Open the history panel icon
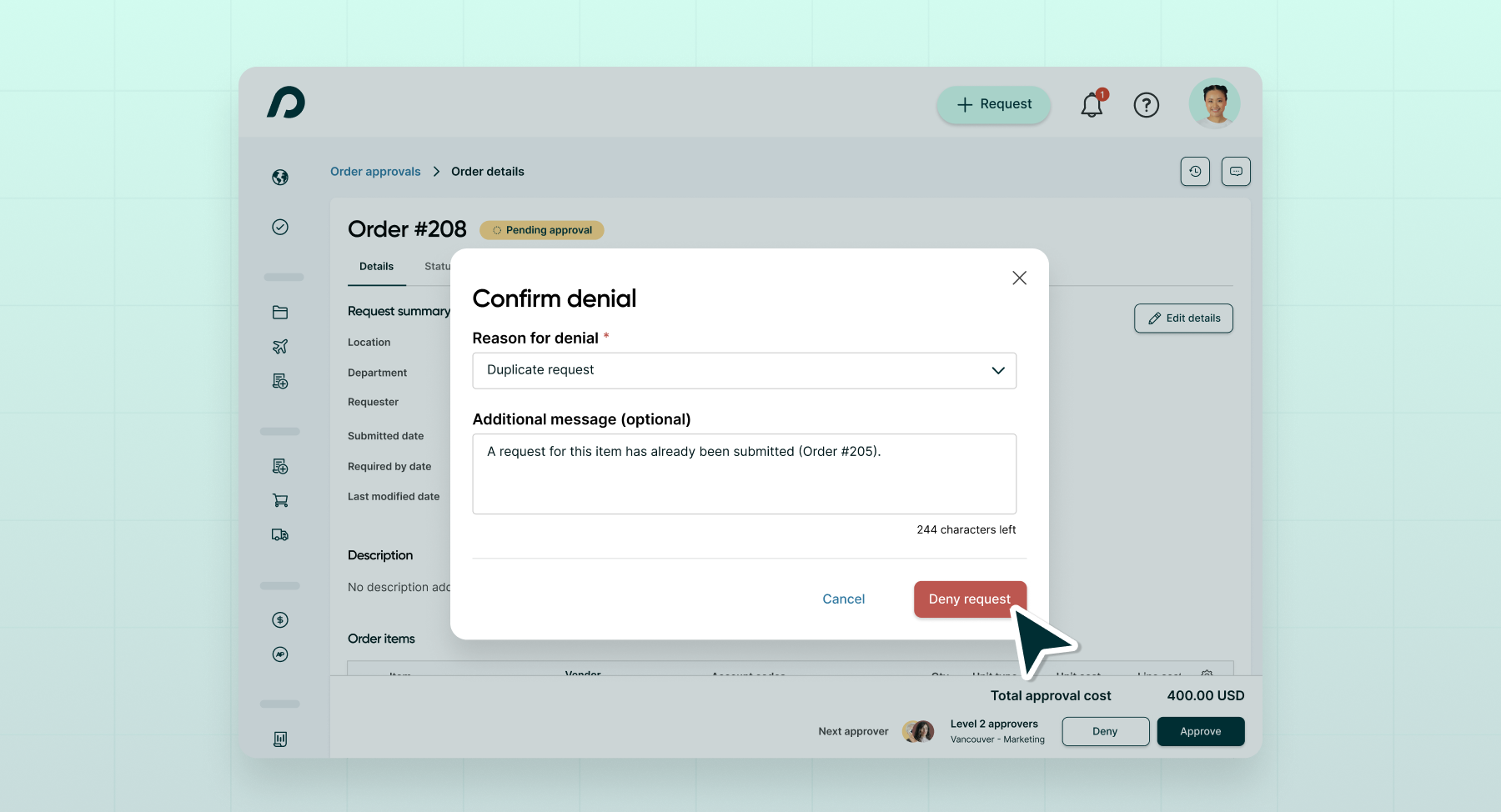The height and width of the screenshot is (812, 1501). [x=1195, y=171]
